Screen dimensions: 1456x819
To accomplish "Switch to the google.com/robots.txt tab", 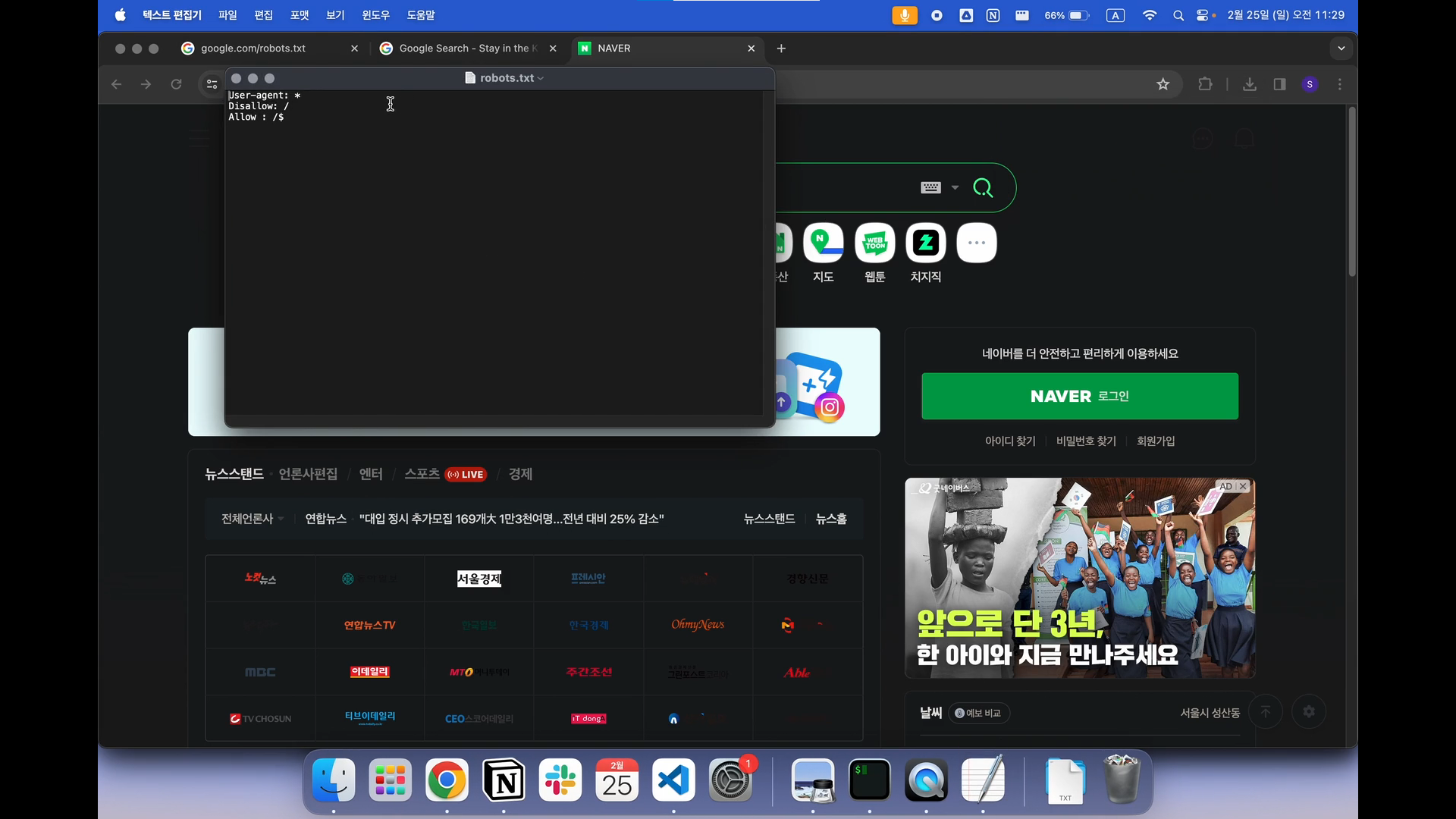I will tap(253, 49).
